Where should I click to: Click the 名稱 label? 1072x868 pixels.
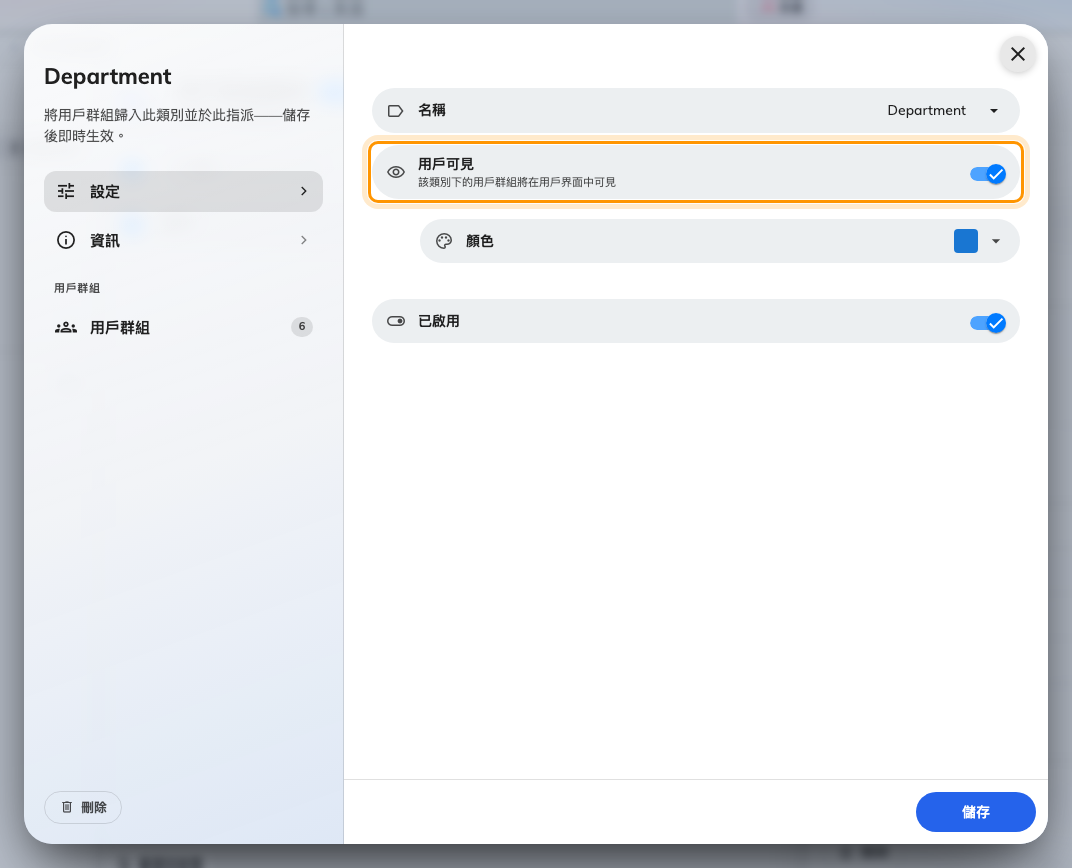click(431, 110)
